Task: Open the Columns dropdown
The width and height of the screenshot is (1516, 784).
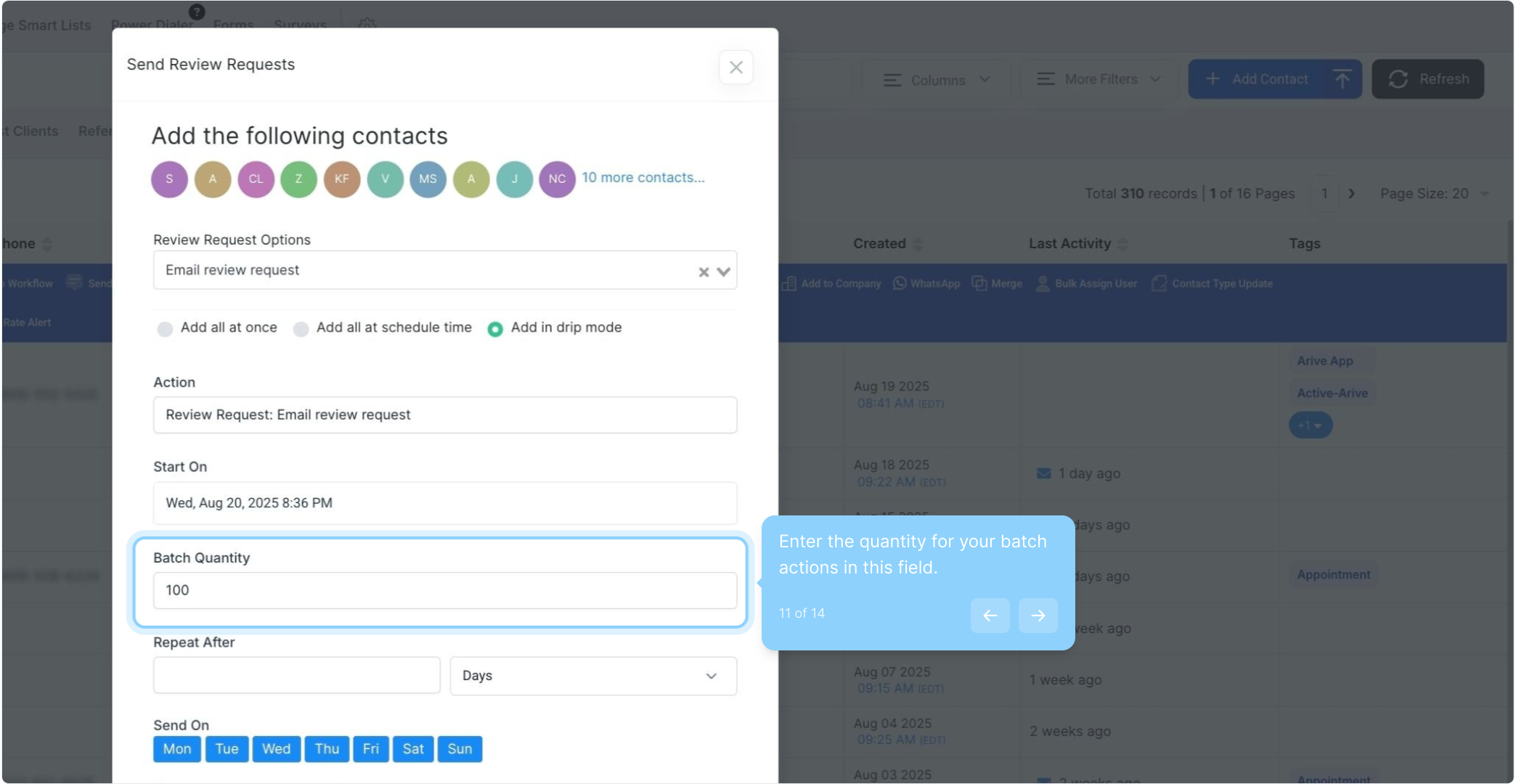Action: (937, 80)
